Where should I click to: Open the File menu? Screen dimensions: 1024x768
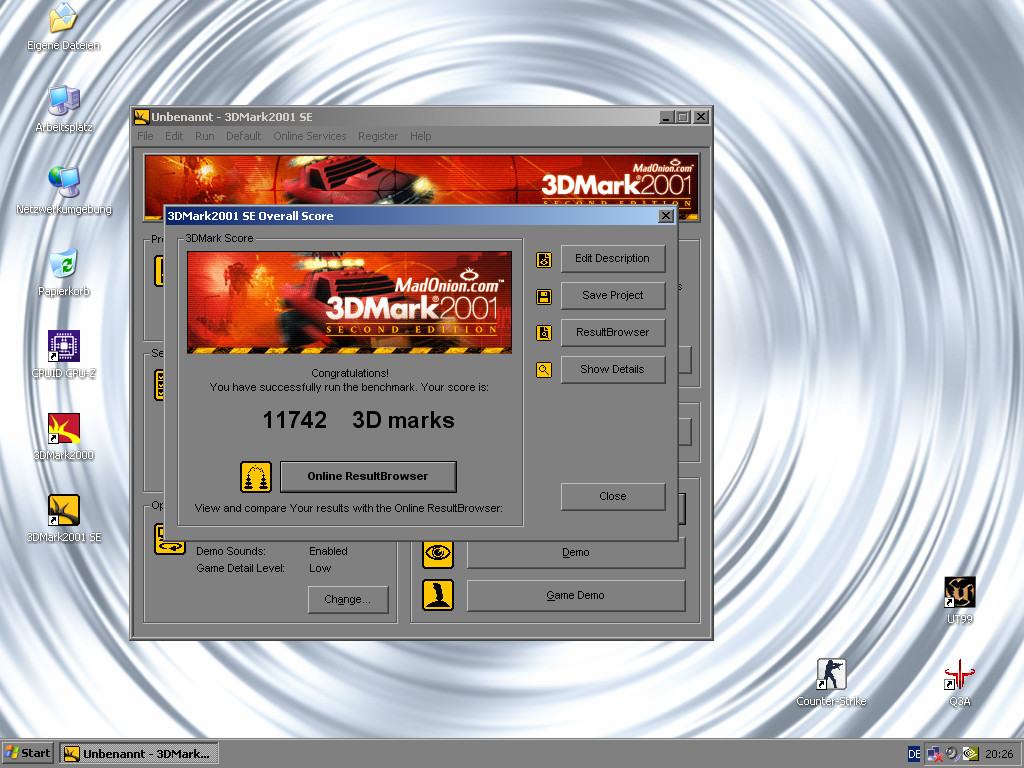click(145, 136)
